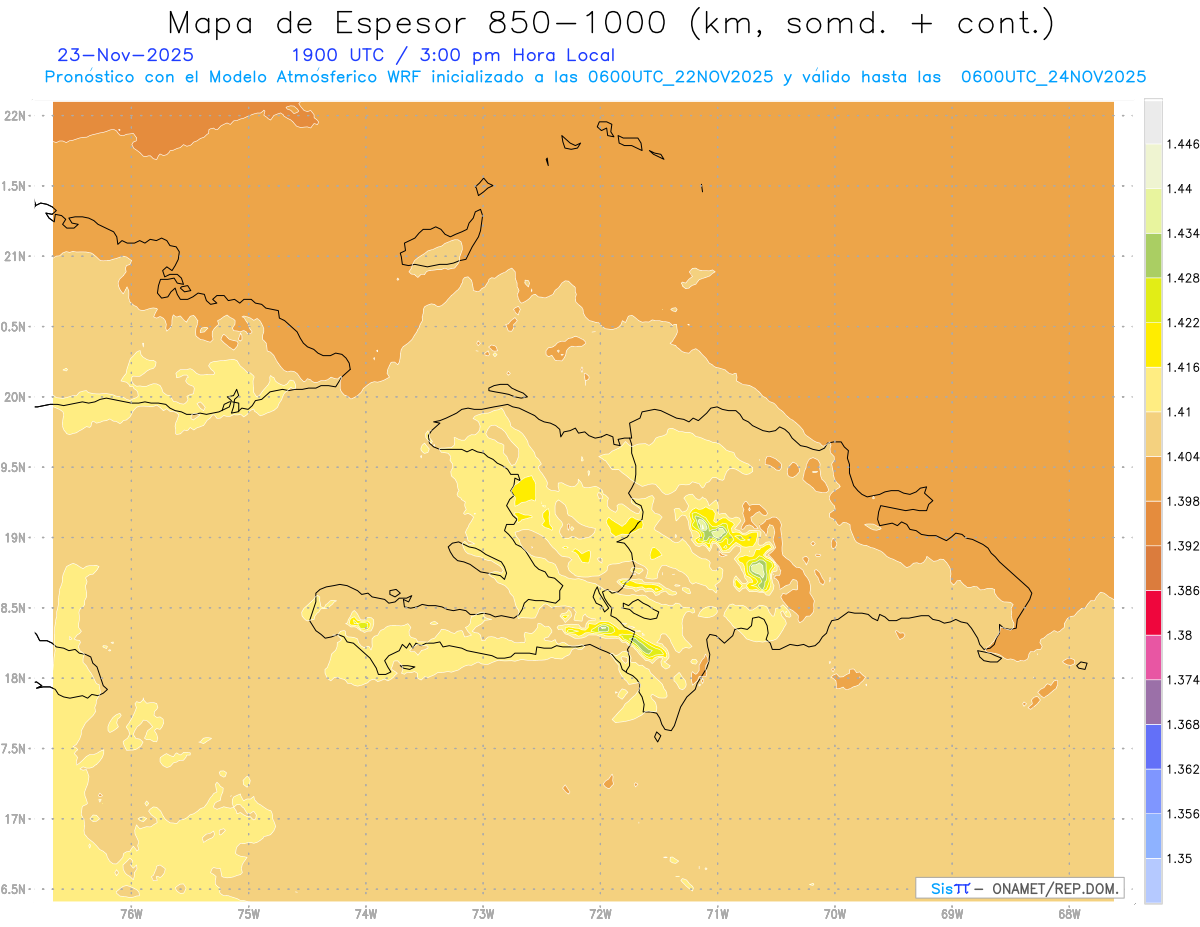Click the '74W' longitude label
The height and width of the screenshot is (927, 1200).
coord(366,914)
